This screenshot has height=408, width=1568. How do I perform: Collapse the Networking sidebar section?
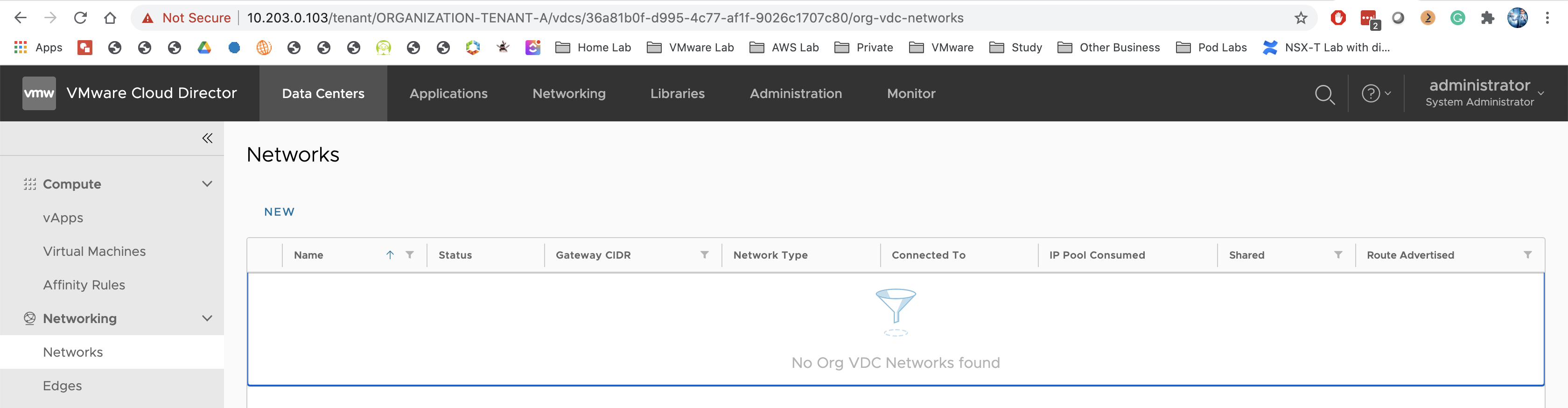click(207, 318)
